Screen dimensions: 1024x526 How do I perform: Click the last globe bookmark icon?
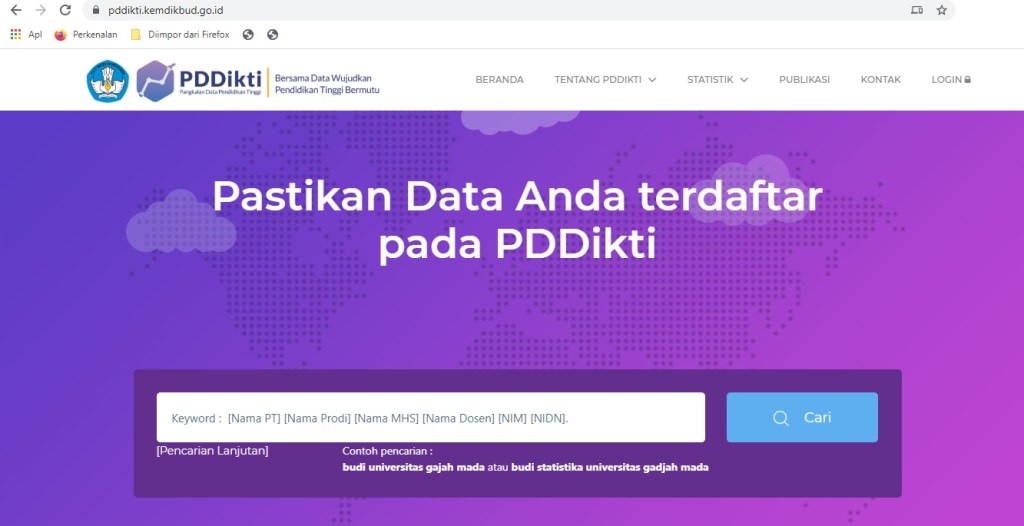(272, 34)
